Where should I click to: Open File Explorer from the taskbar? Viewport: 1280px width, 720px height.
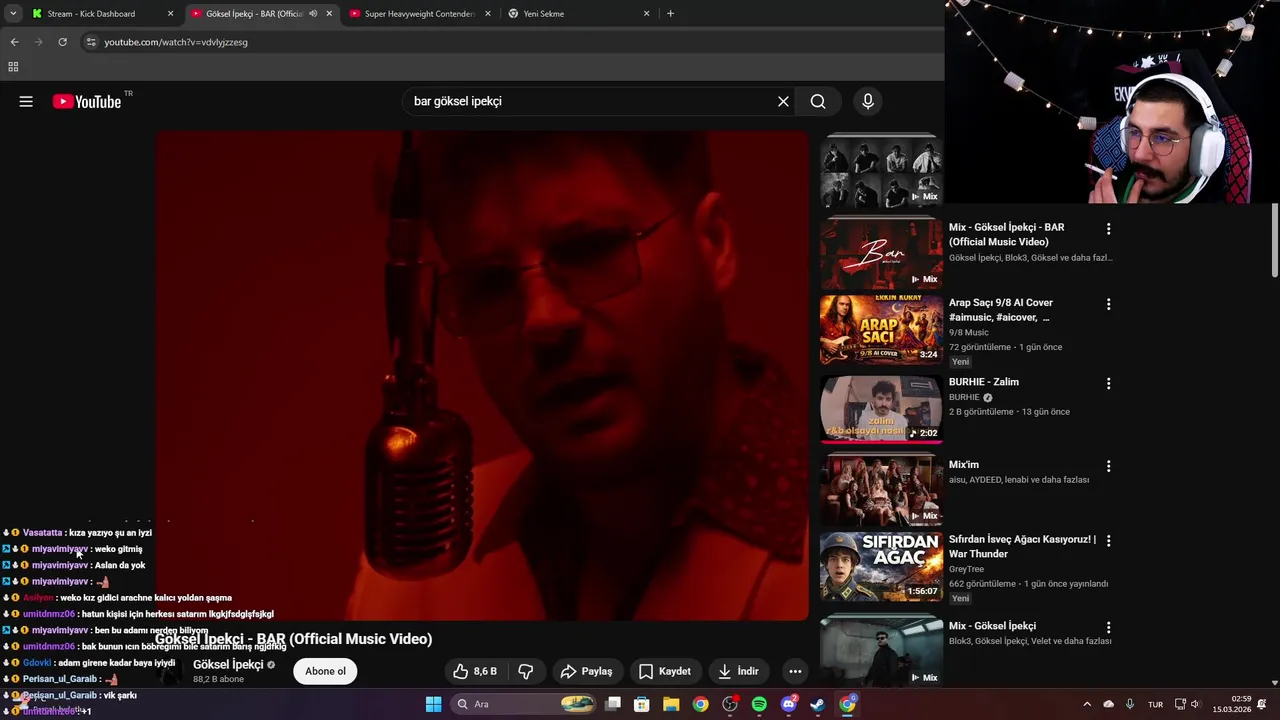[671, 704]
